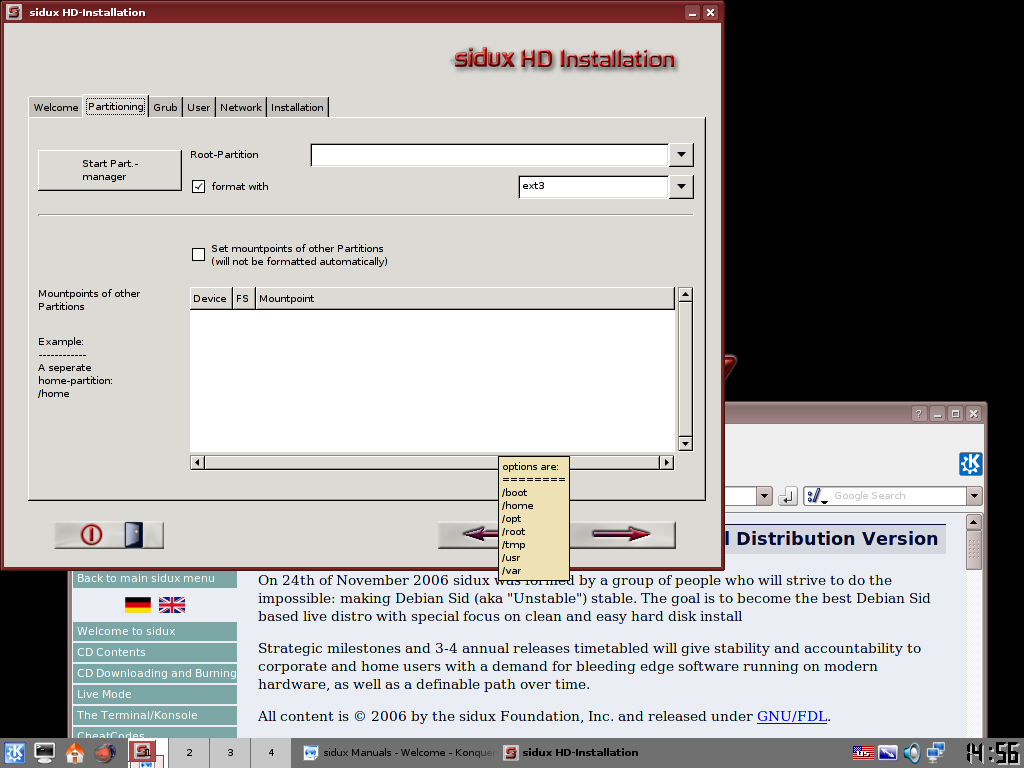
Task: Open the display resize tray icon
Action: (888, 753)
